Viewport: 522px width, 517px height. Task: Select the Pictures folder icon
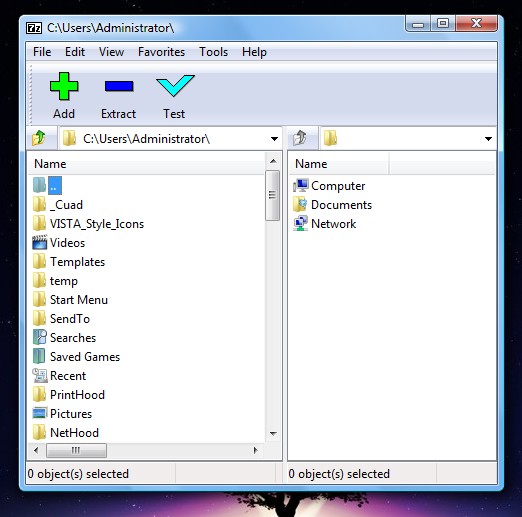(39, 413)
